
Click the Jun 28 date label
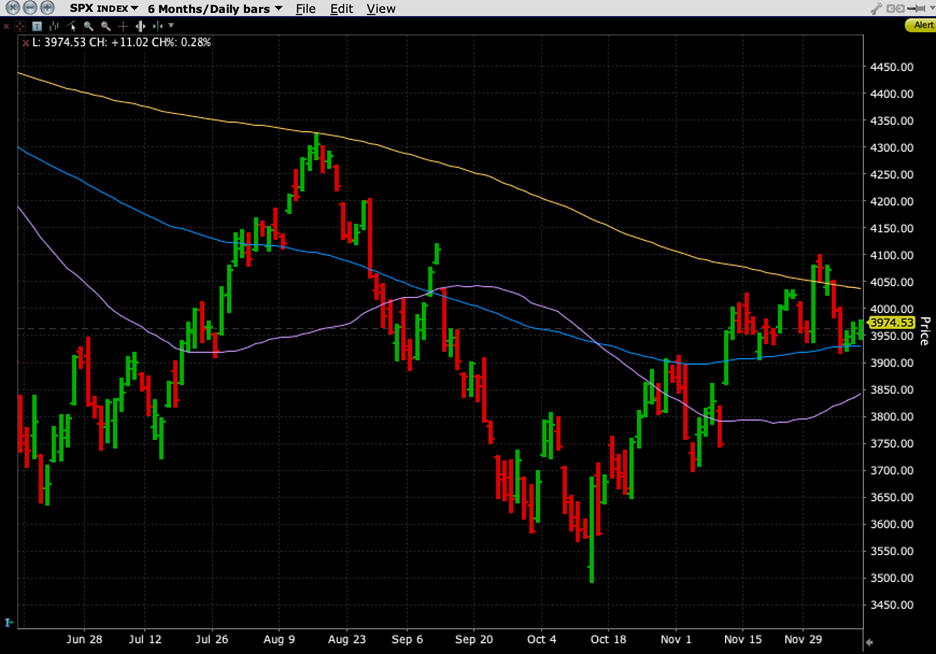[84, 640]
